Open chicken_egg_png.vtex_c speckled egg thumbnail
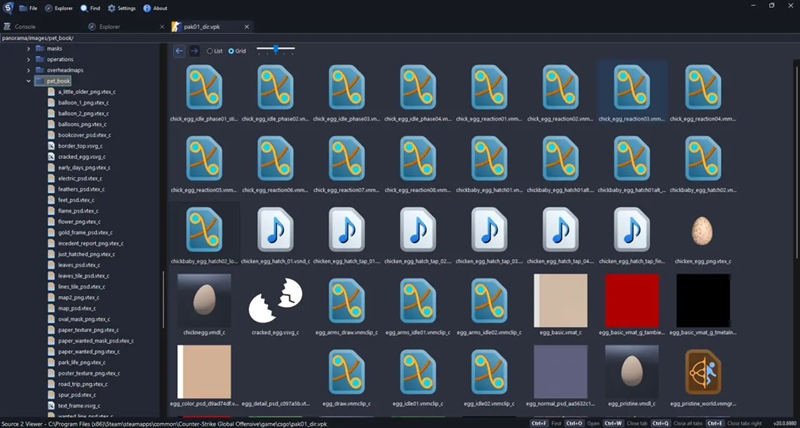Viewport: 800px width, 428px height. (x=703, y=231)
